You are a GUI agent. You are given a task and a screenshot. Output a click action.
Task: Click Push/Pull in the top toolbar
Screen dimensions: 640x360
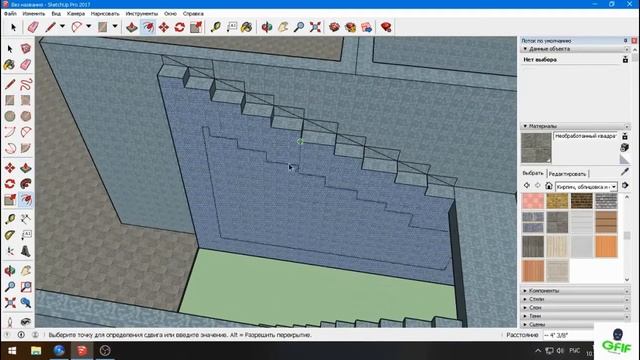click(131, 27)
